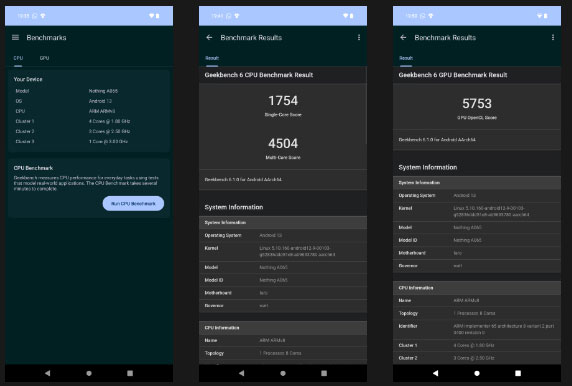
Task: Click Model row 'Nothing A065' on Benchmarks screen
Action: (x=89, y=91)
